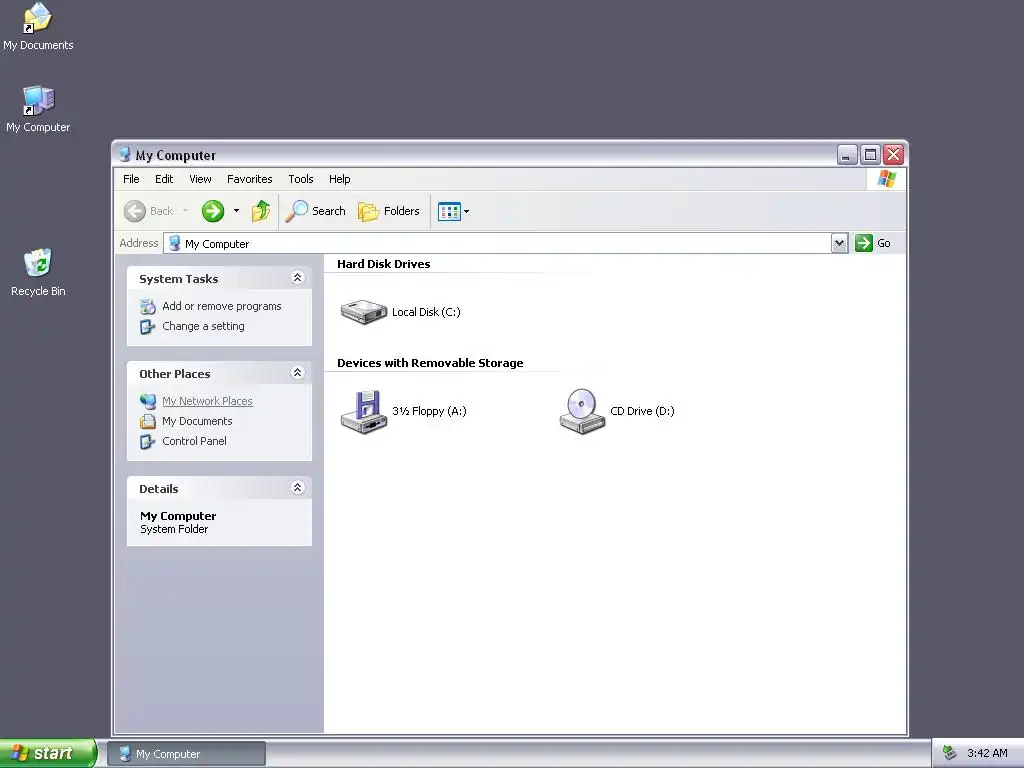Click the Up folder toolbar icon
Viewport: 1024px width, 768px height.
coord(261,211)
